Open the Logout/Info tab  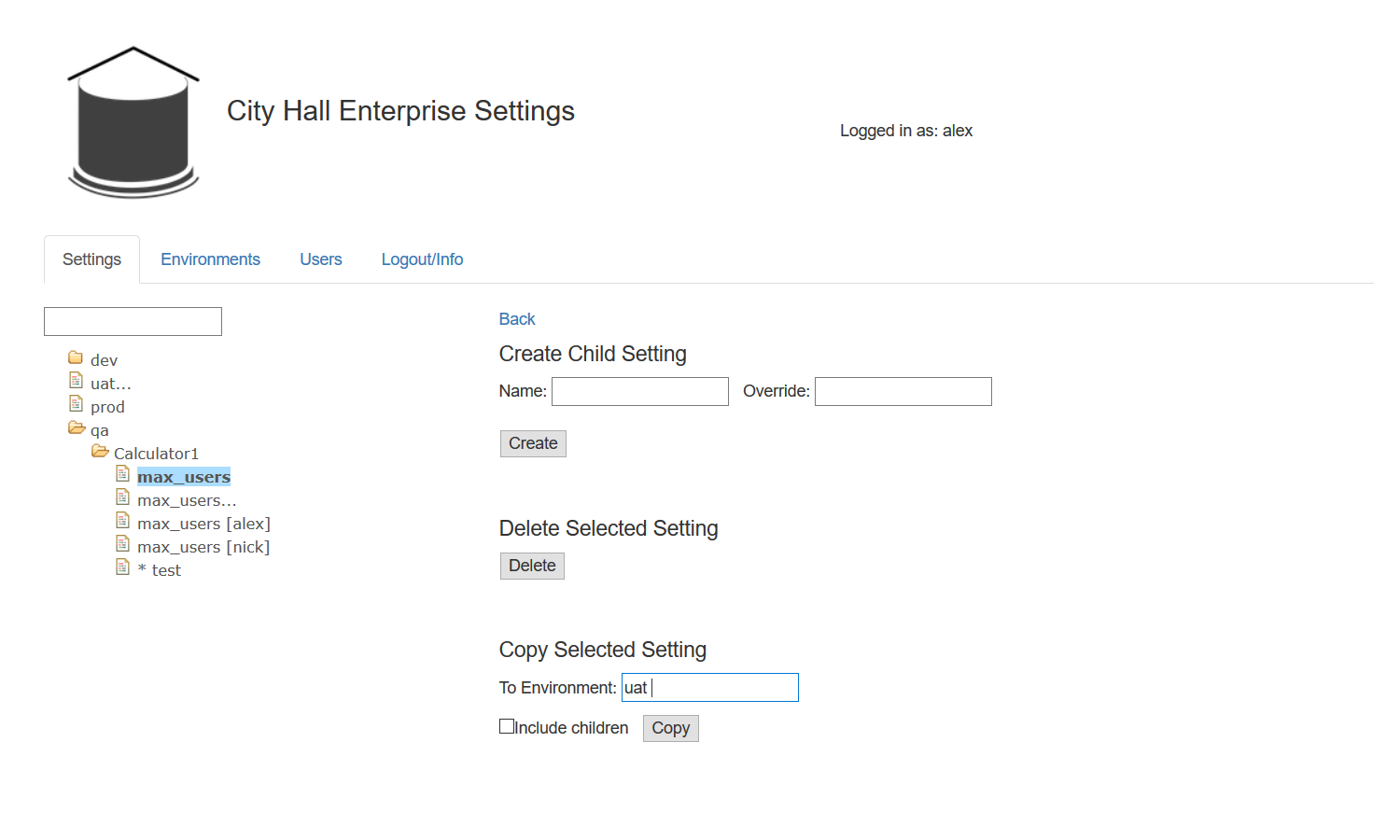point(422,259)
